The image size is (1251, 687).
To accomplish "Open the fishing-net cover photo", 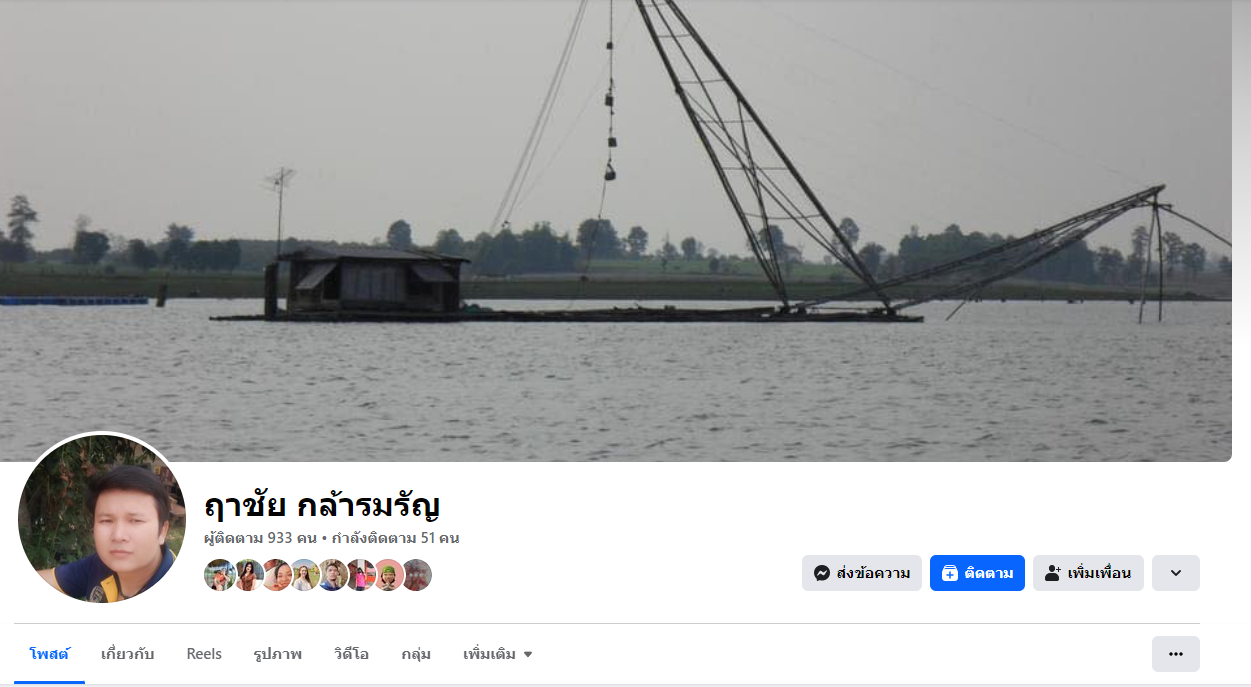I will point(616,230).
